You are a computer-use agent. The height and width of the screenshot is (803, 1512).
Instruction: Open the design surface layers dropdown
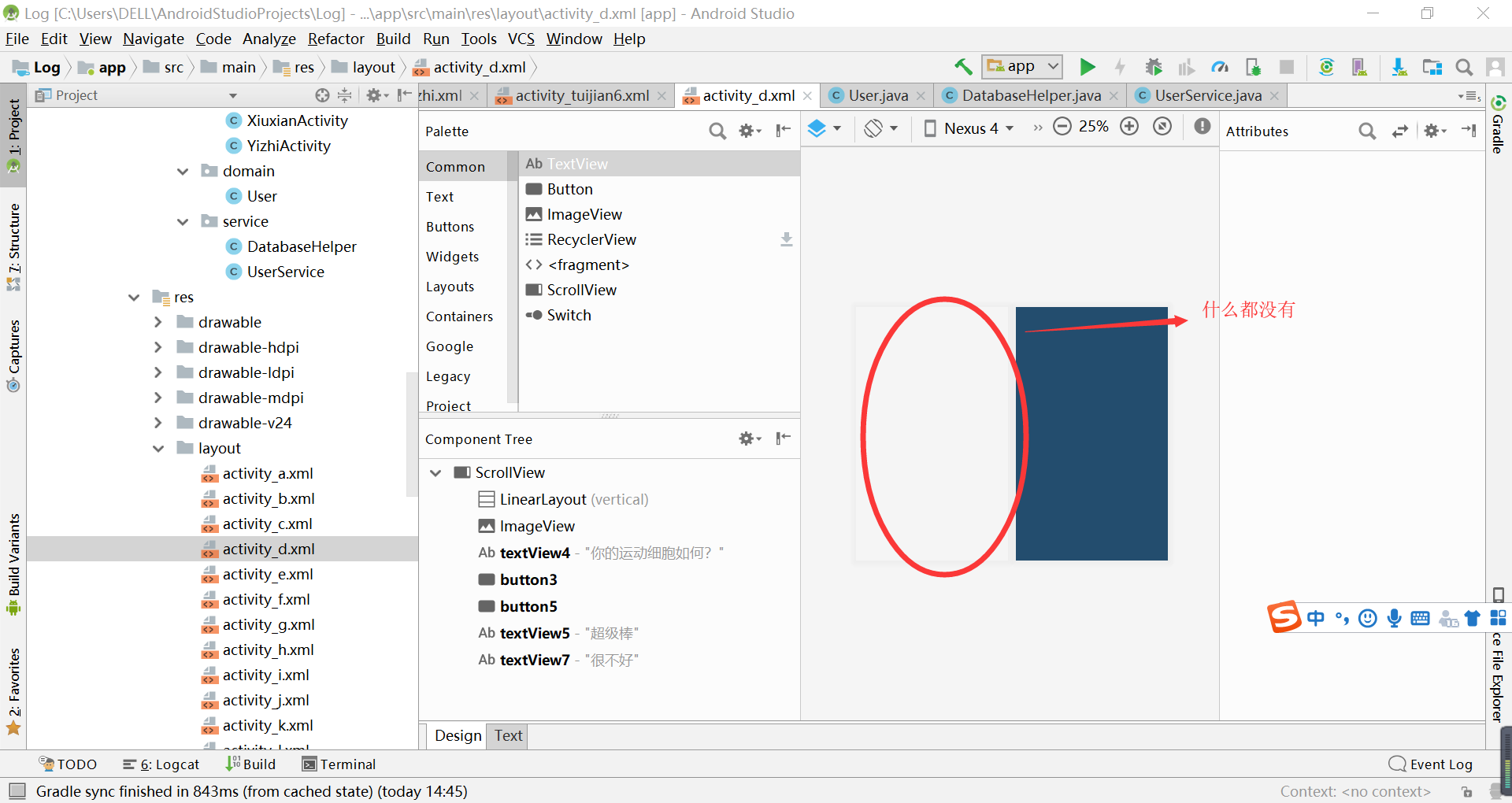[825, 128]
